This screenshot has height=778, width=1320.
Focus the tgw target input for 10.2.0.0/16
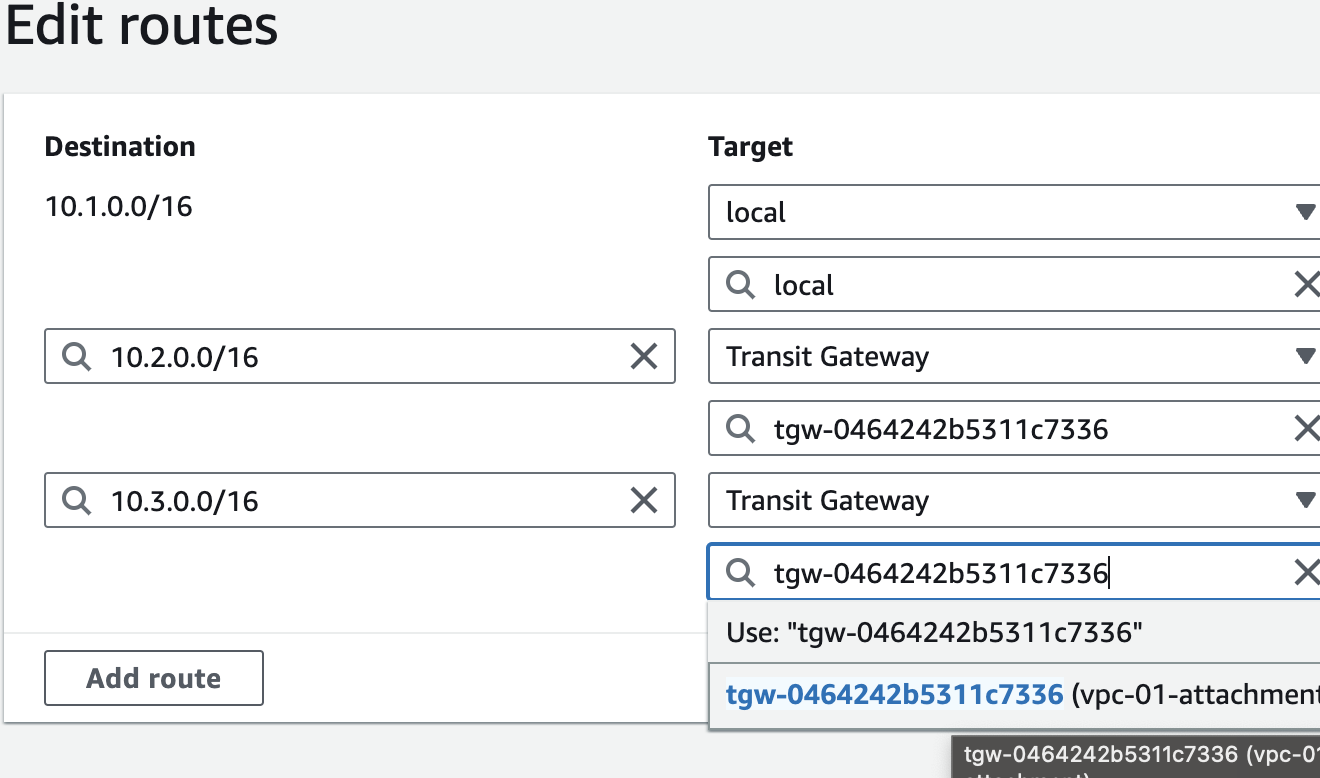tap(1020, 430)
